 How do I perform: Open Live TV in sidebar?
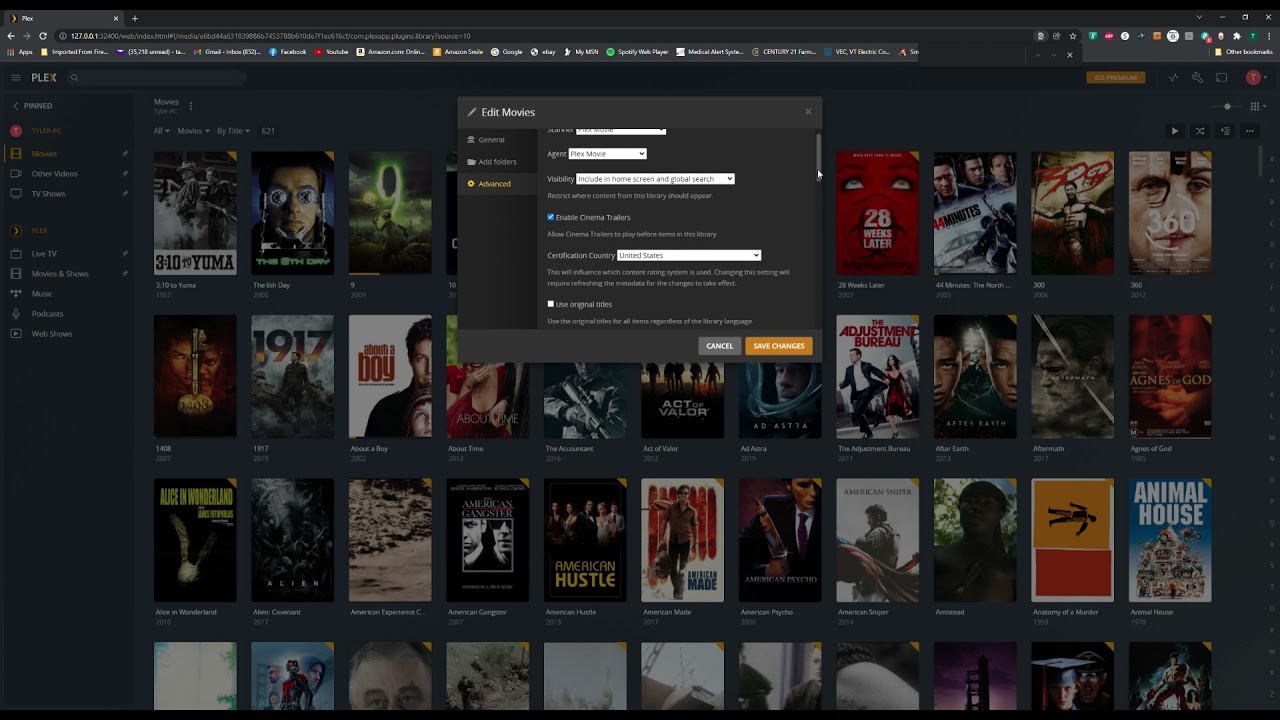(x=44, y=254)
